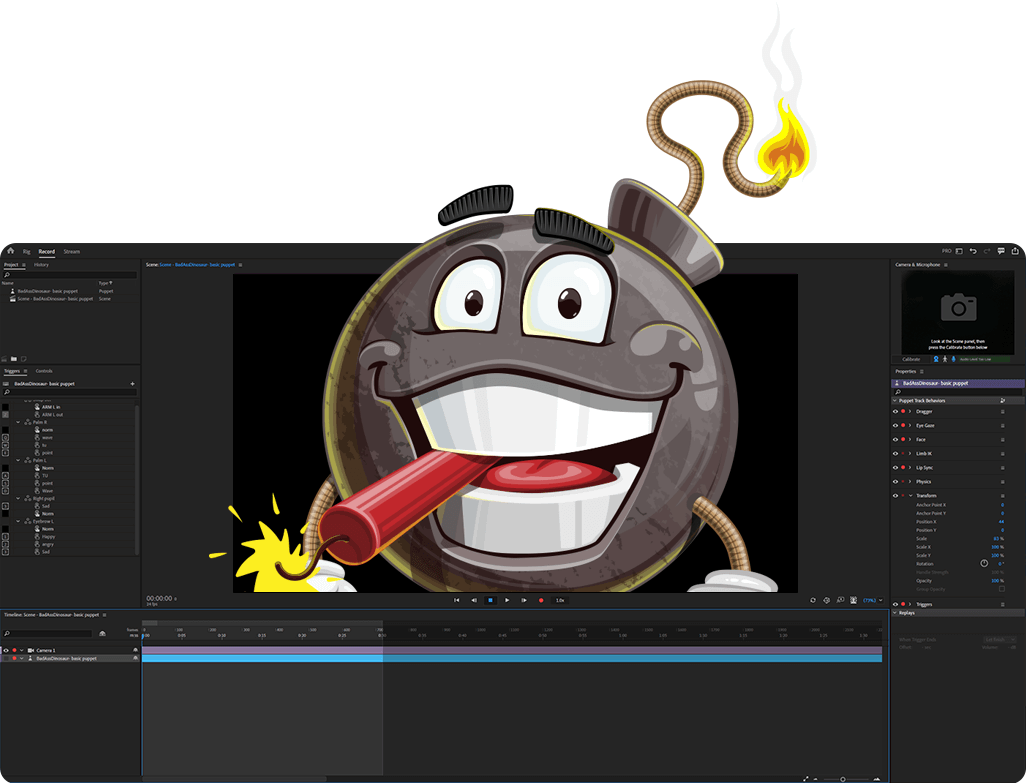Click the red Record button in playback controls
This screenshot has width=1026, height=783.
(541, 600)
